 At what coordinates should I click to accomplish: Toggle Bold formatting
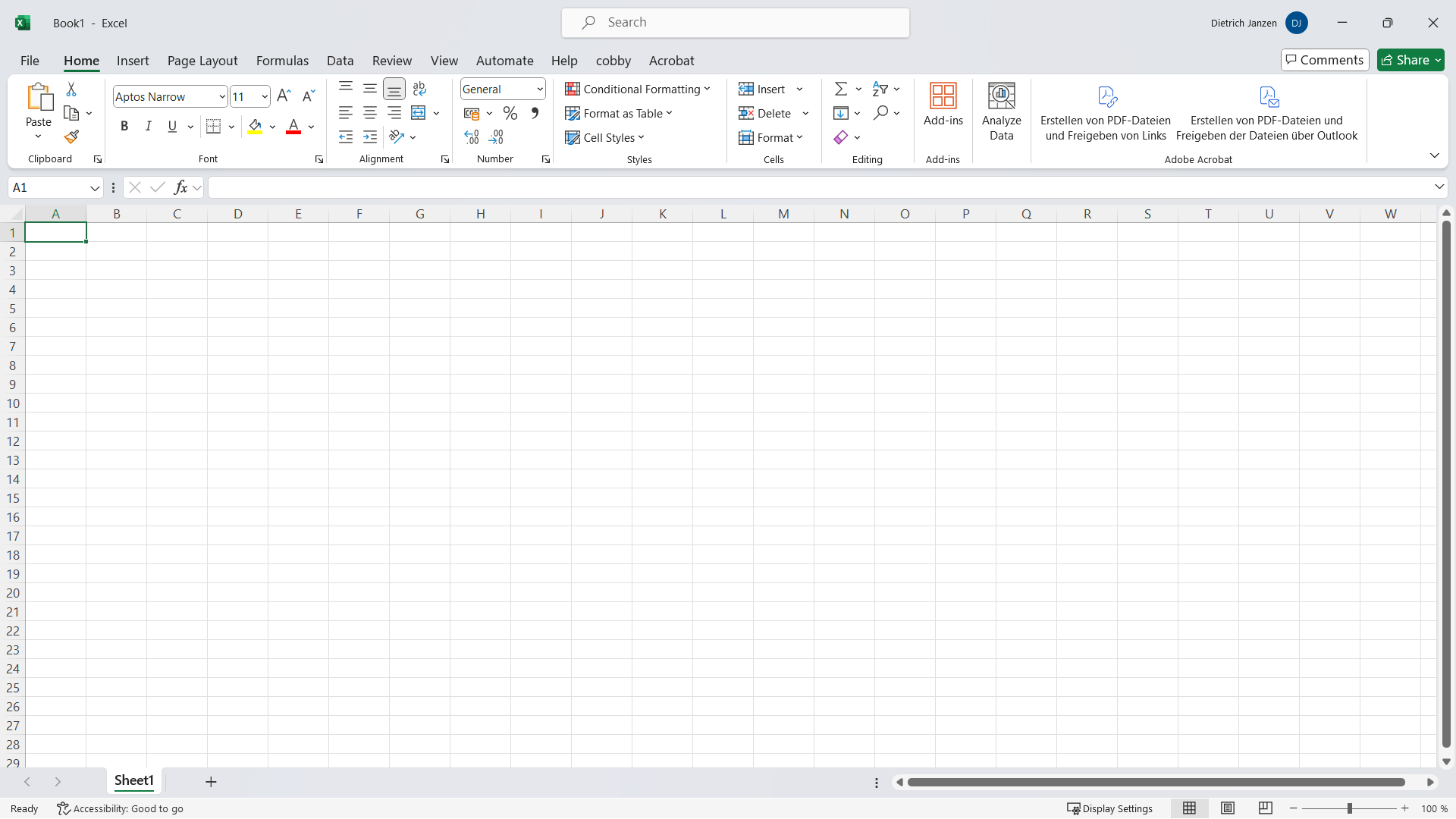[x=124, y=127]
